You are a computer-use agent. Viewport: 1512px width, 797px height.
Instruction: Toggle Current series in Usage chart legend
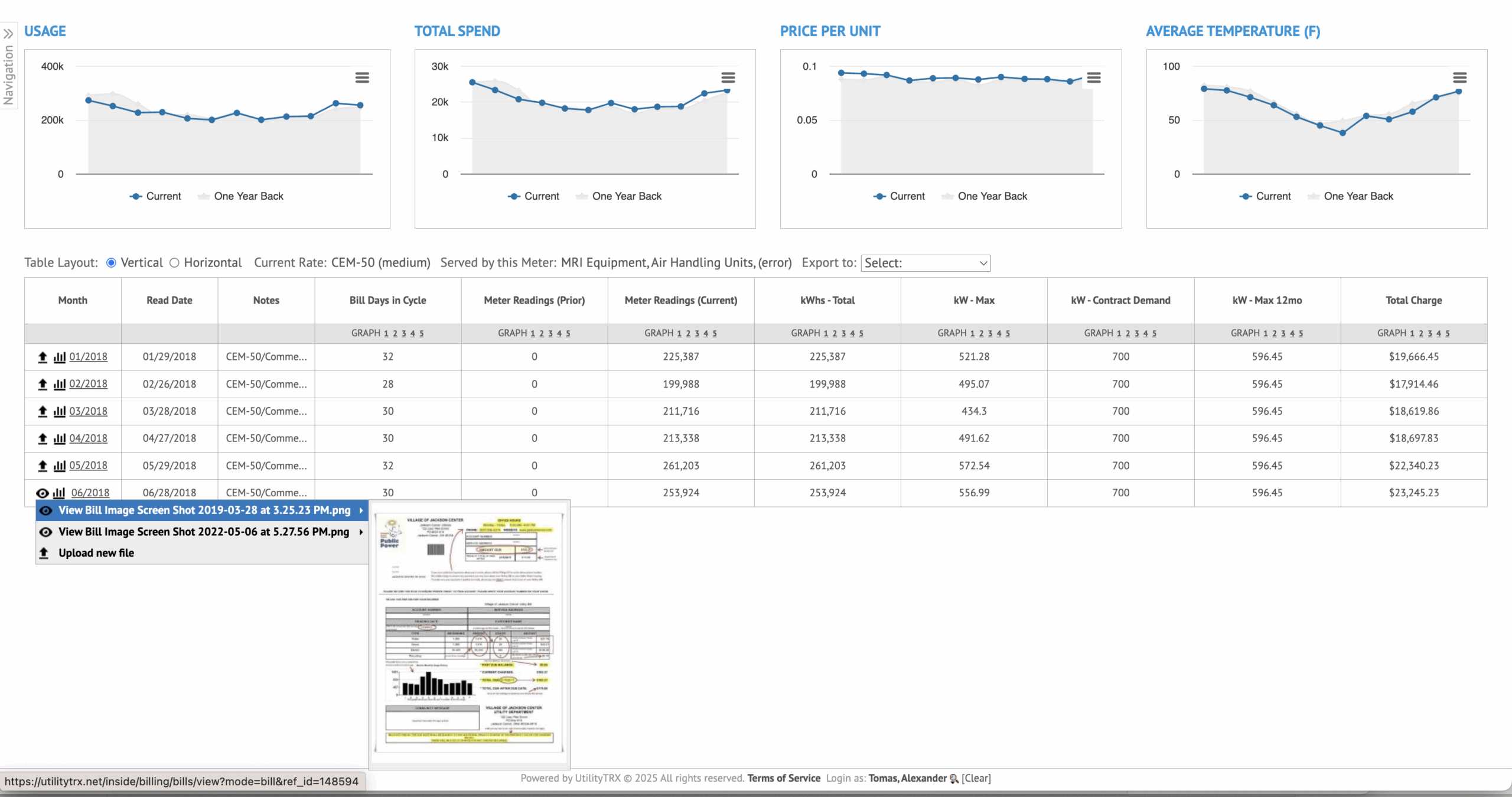[155, 196]
